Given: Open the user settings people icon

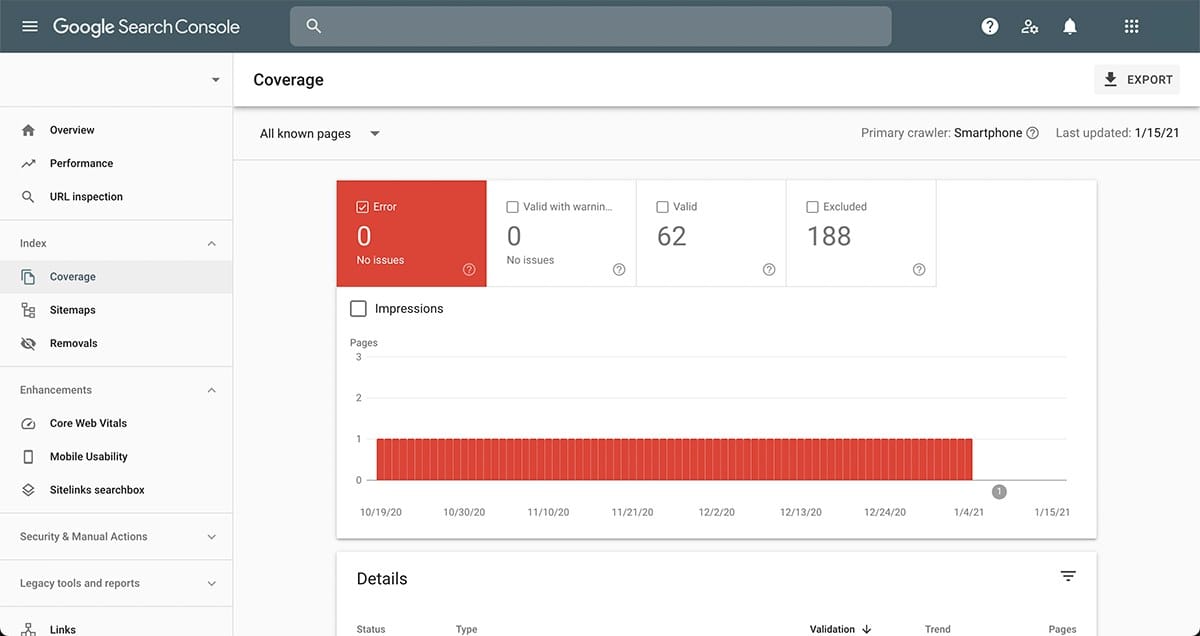Looking at the screenshot, I should (1030, 27).
